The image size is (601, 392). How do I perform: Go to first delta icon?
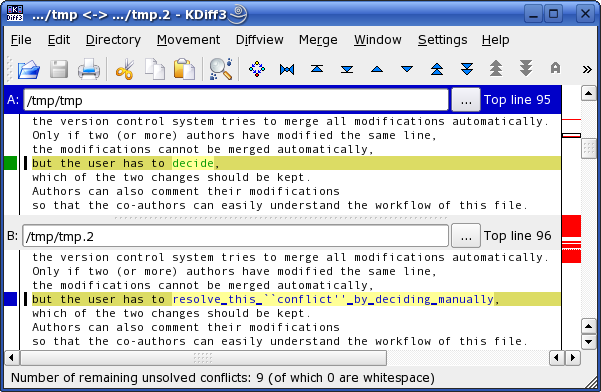click(287, 69)
